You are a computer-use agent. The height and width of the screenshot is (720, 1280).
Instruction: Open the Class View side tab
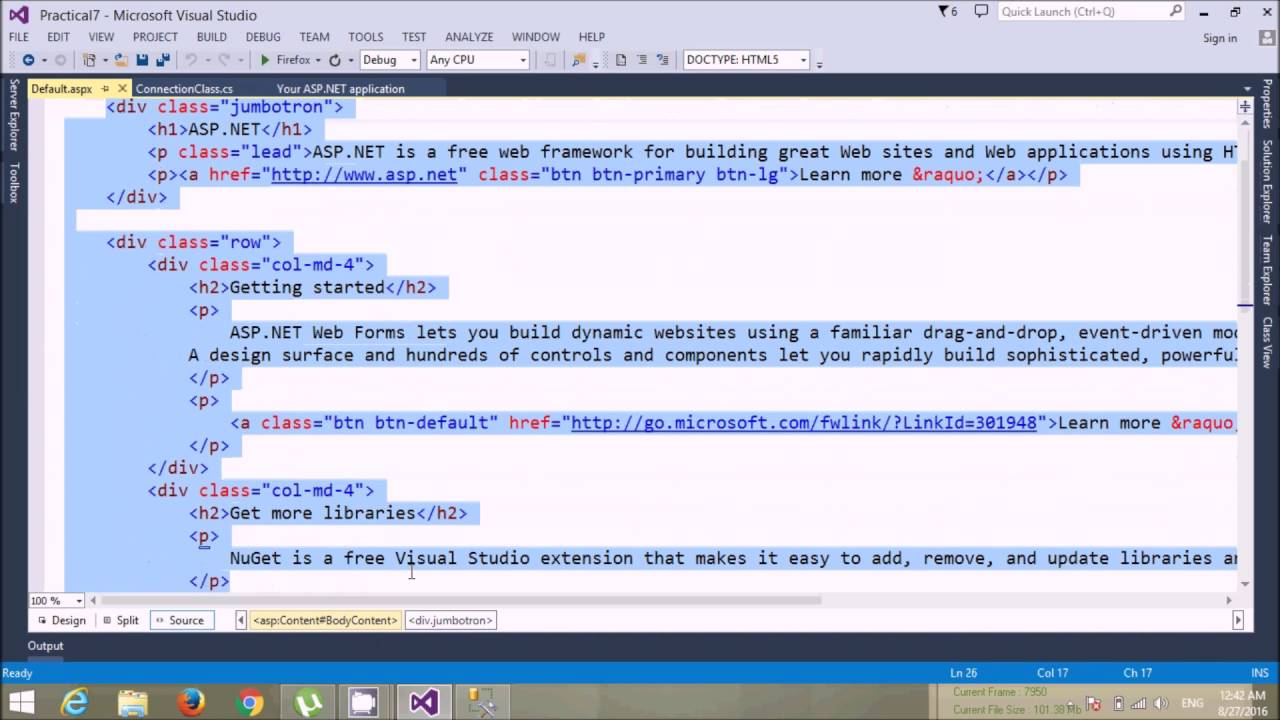(x=1267, y=342)
